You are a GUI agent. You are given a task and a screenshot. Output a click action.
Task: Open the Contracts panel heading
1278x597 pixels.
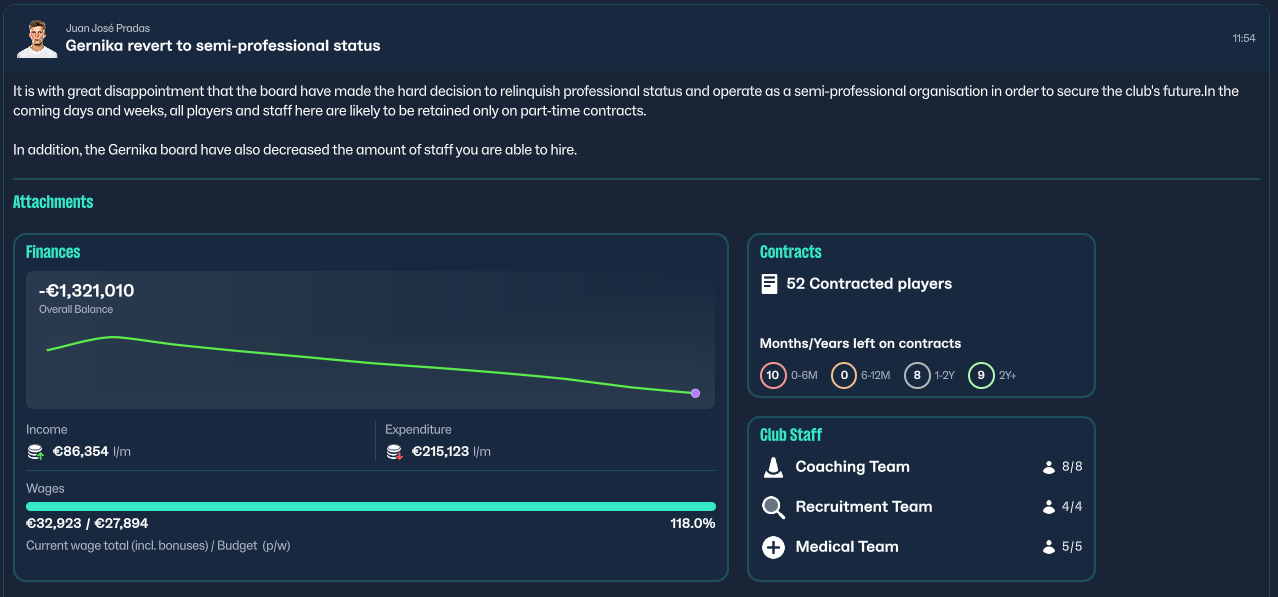(x=790, y=252)
